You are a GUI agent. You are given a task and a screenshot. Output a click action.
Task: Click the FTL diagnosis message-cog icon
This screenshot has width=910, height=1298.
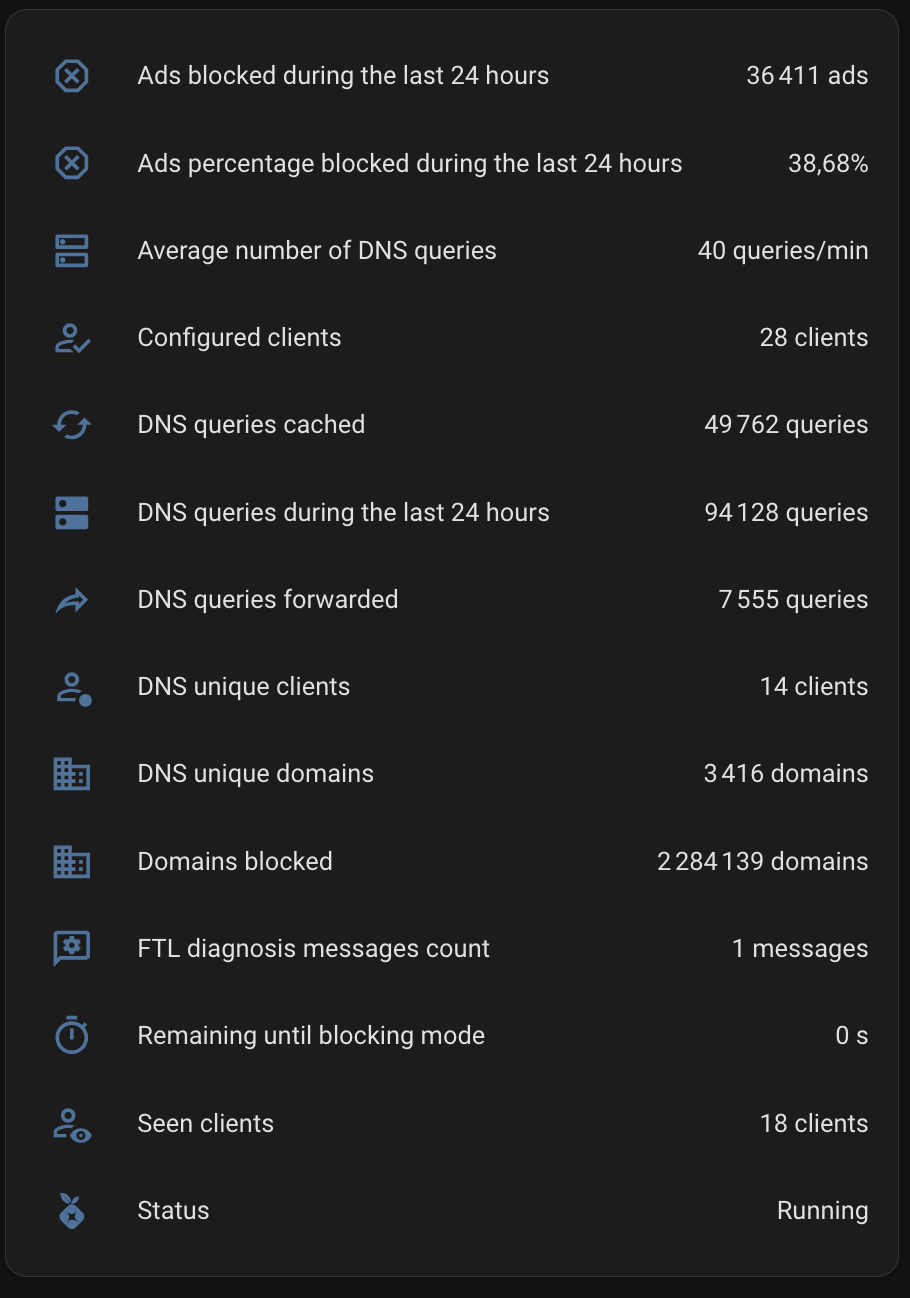pos(71,949)
